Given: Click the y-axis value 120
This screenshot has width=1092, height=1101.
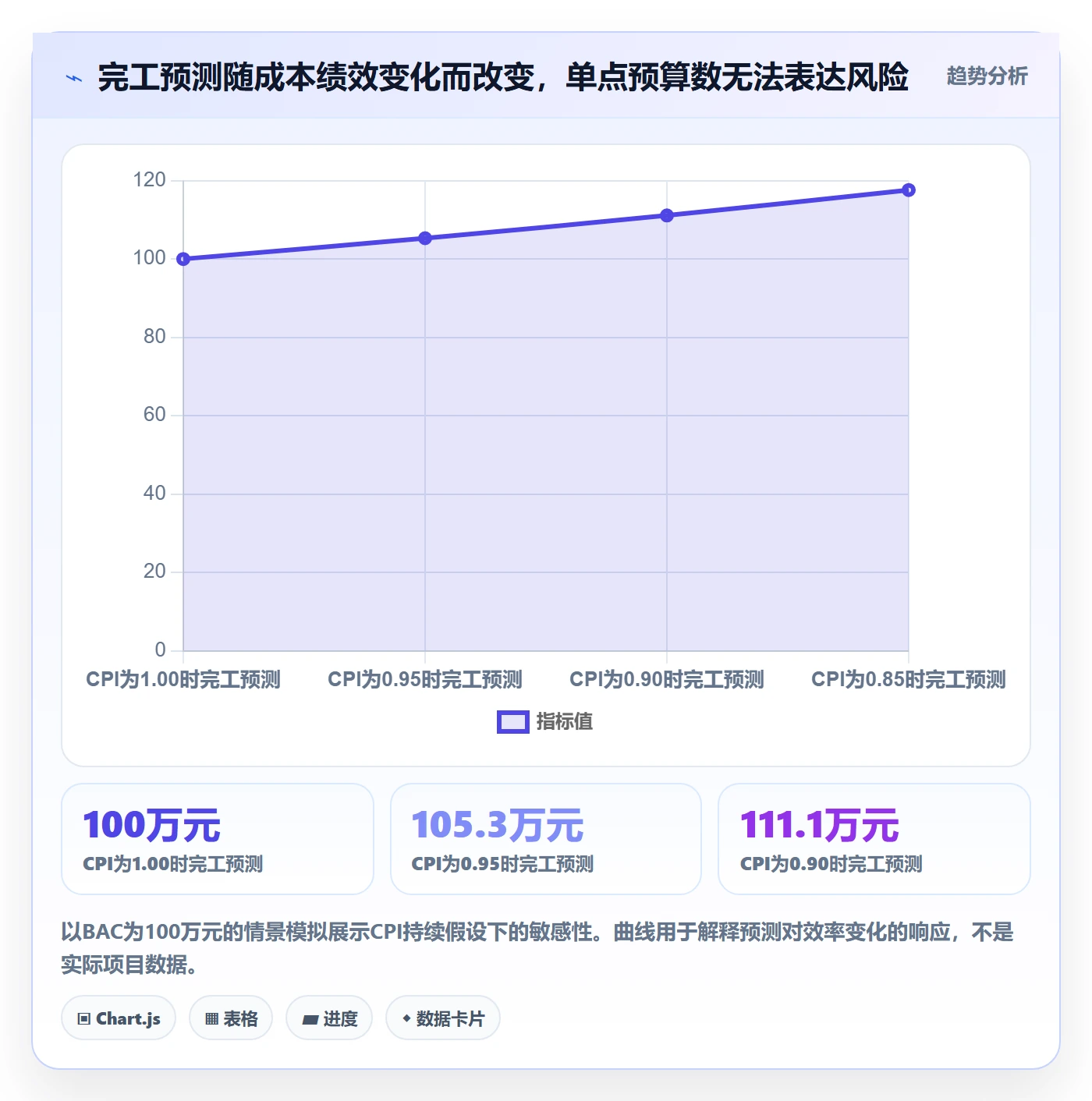Looking at the screenshot, I should tap(149, 180).
